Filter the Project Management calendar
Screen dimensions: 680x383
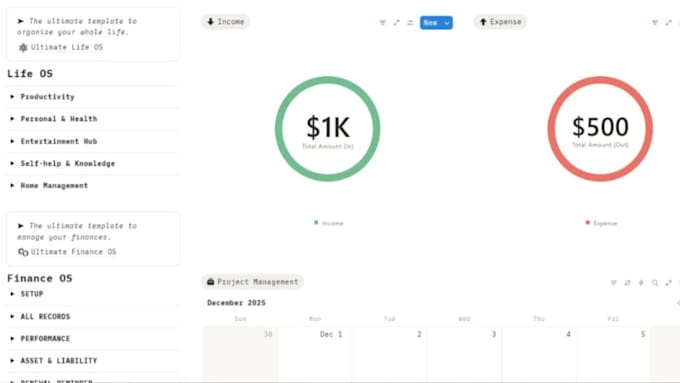[613, 283]
